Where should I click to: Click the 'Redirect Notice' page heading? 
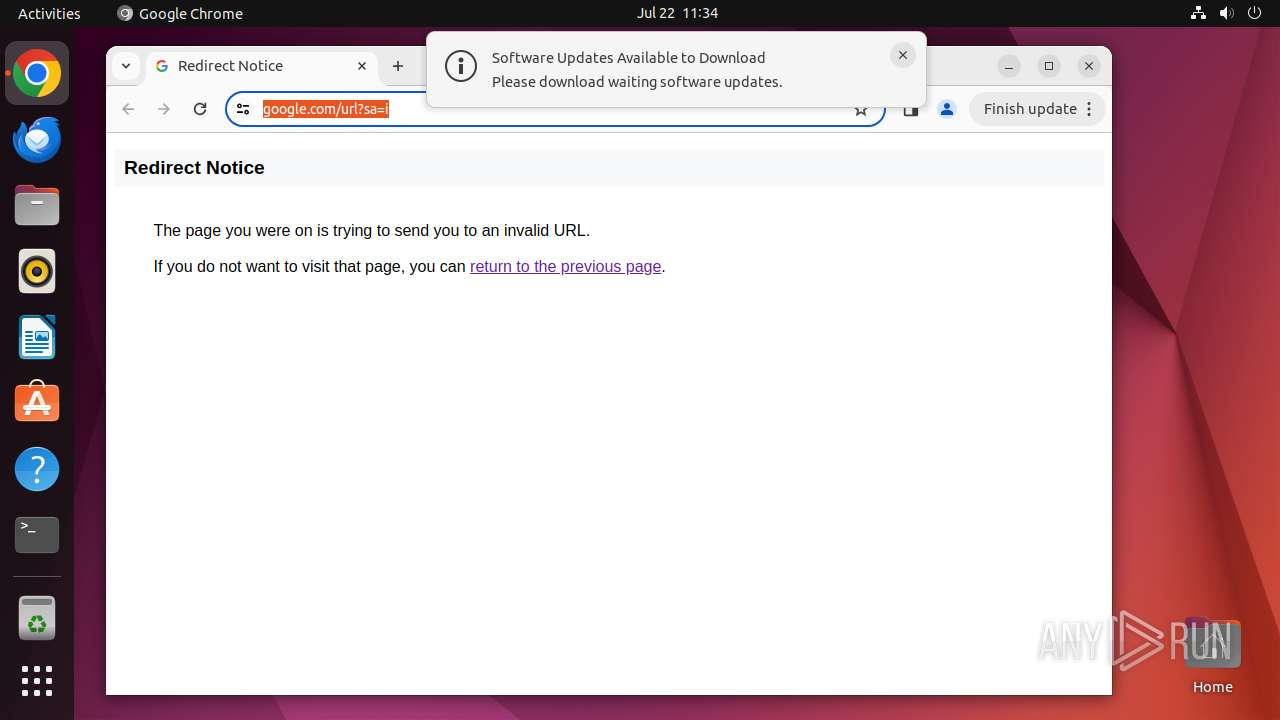coord(194,168)
